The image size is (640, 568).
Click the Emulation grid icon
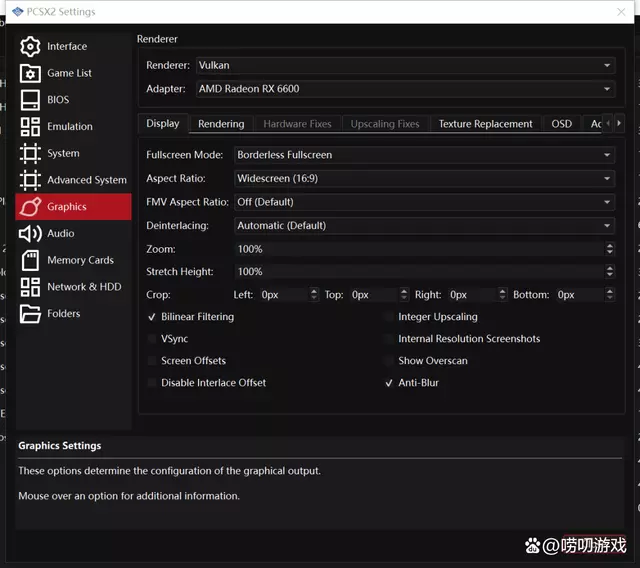(x=30, y=126)
